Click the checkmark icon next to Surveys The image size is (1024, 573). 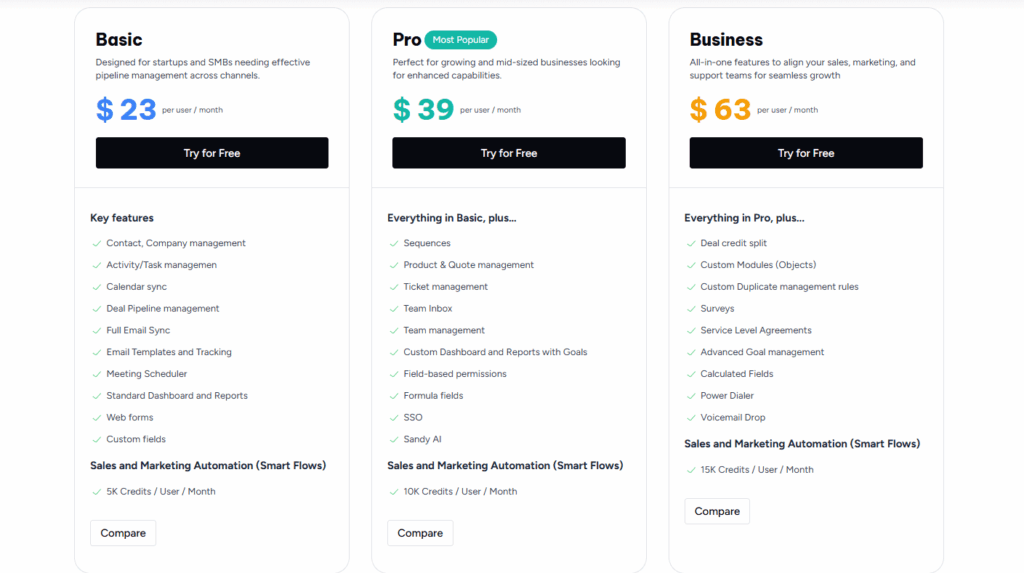[x=690, y=309]
